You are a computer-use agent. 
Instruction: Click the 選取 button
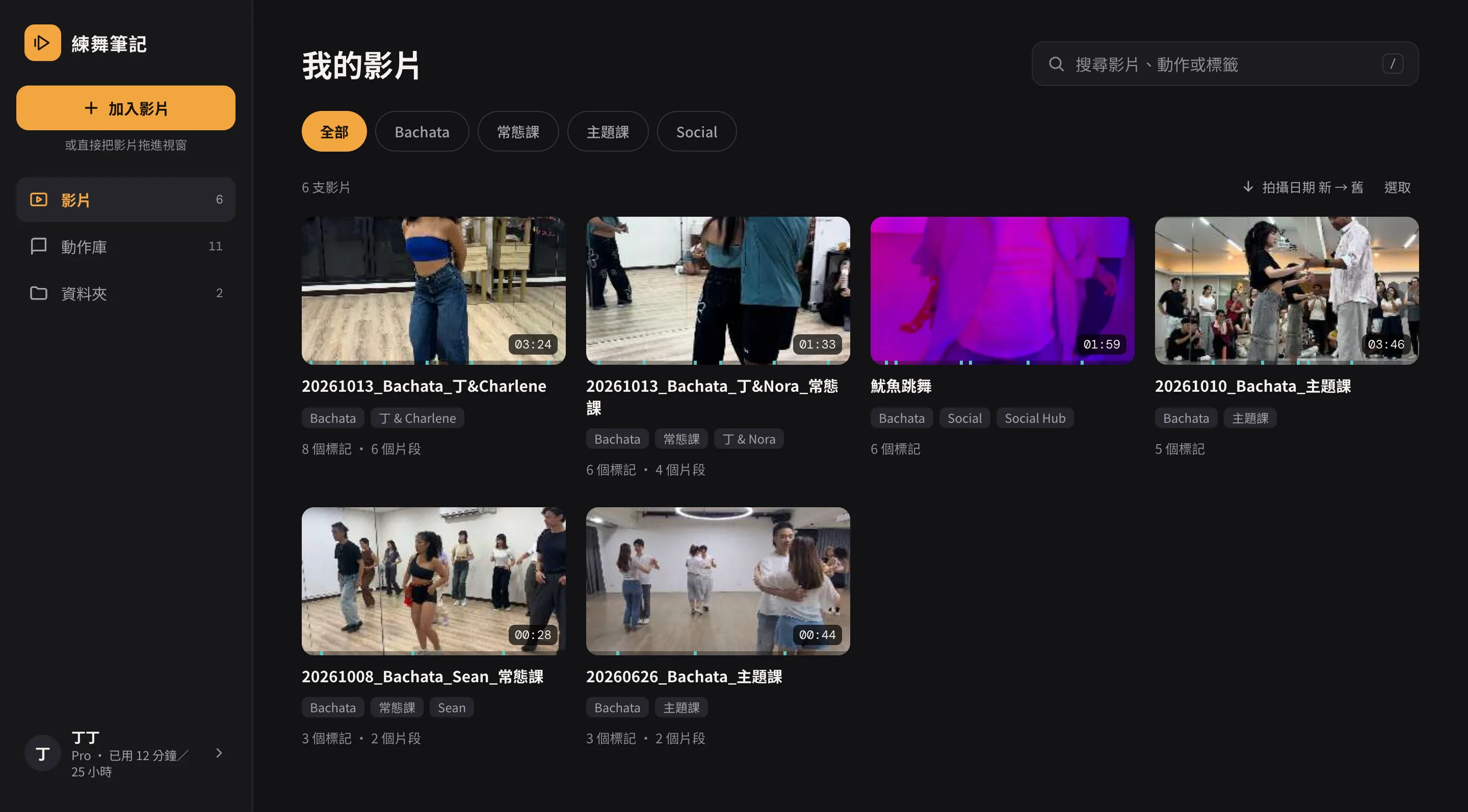pyautogui.click(x=1397, y=187)
